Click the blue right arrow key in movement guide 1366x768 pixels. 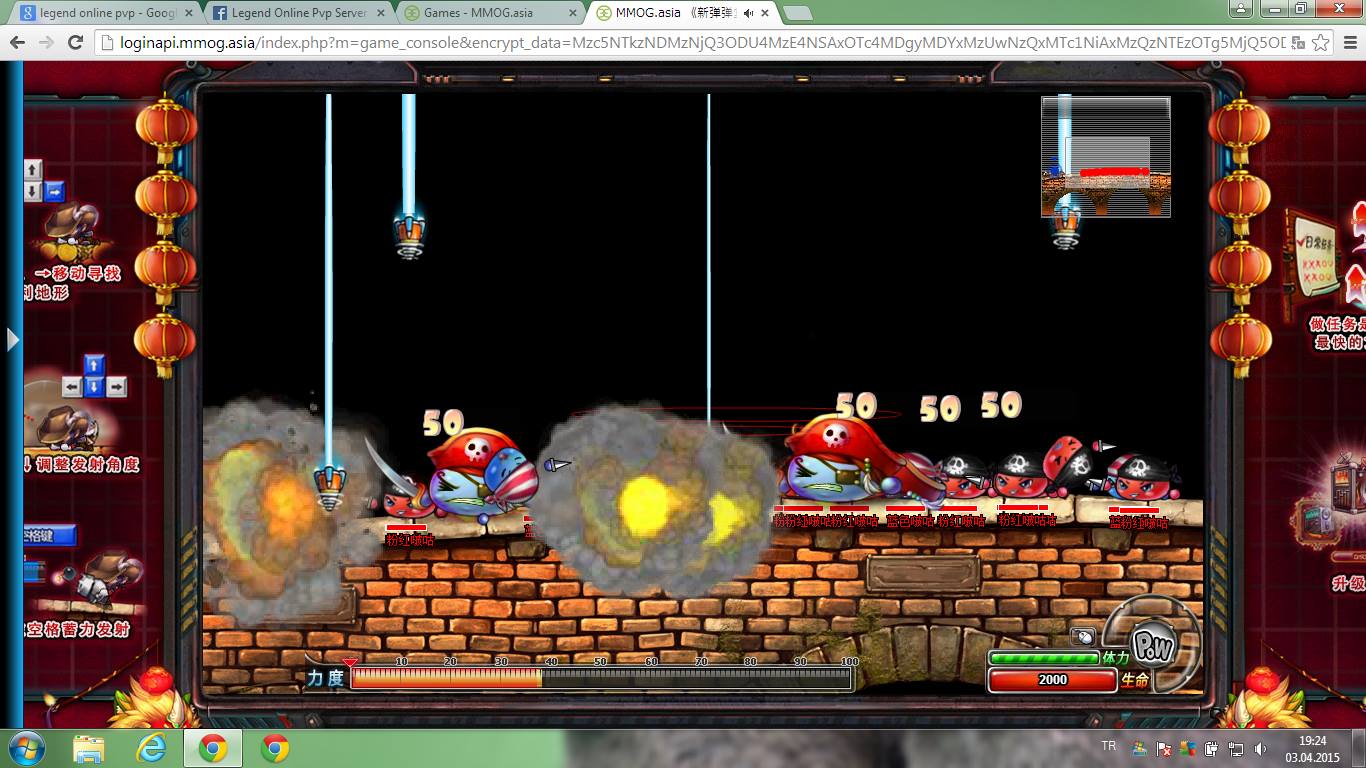coord(54,190)
